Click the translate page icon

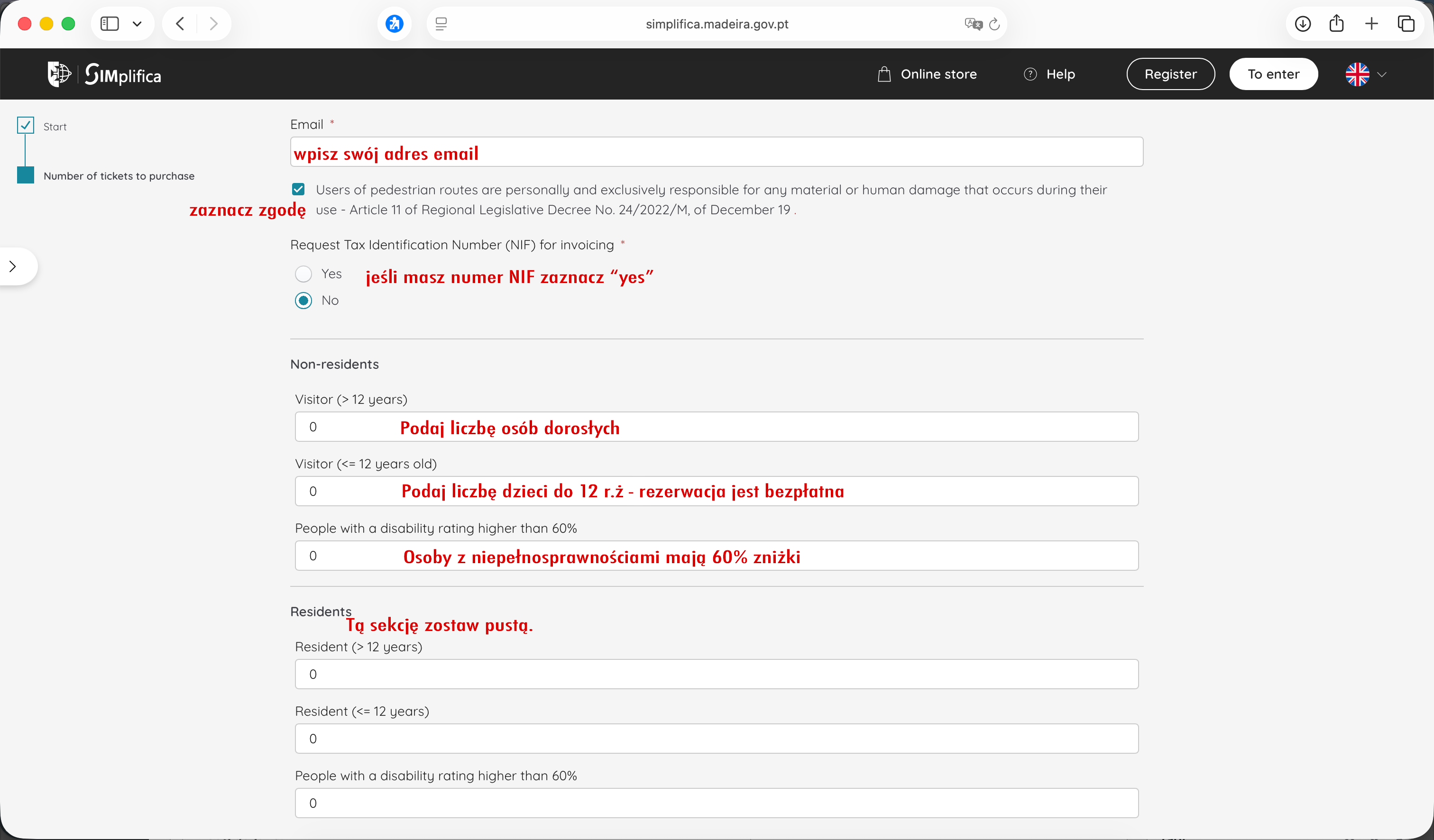pyautogui.click(x=973, y=24)
